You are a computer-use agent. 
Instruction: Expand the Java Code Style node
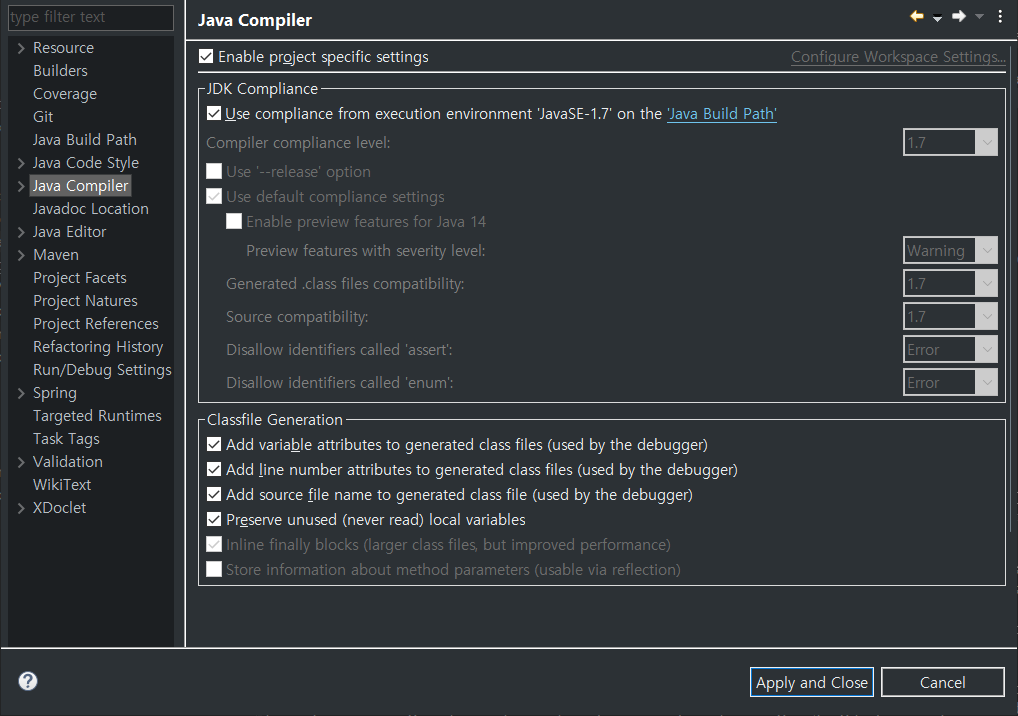click(x=21, y=163)
